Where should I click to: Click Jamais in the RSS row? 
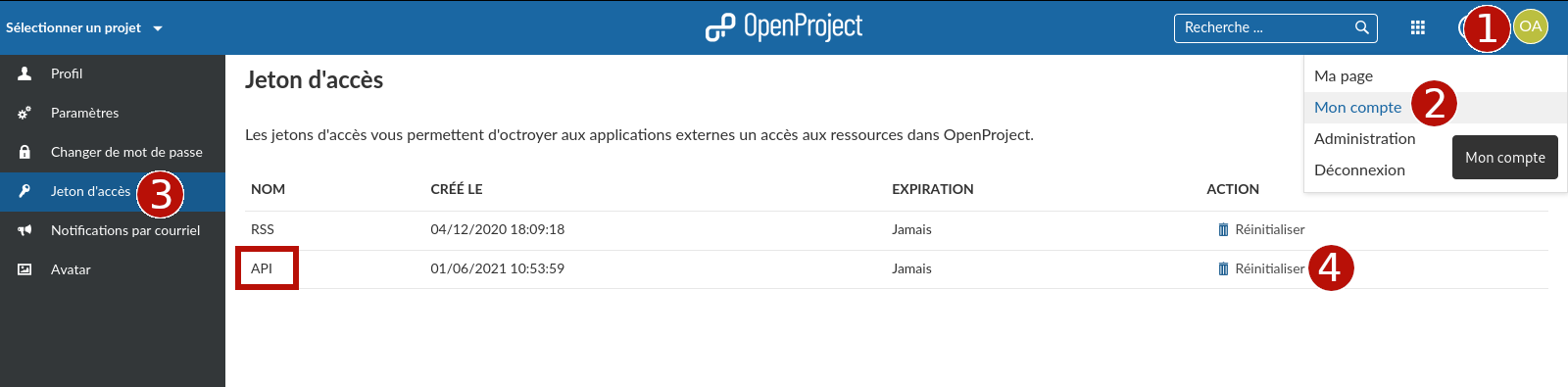(911, 229)
